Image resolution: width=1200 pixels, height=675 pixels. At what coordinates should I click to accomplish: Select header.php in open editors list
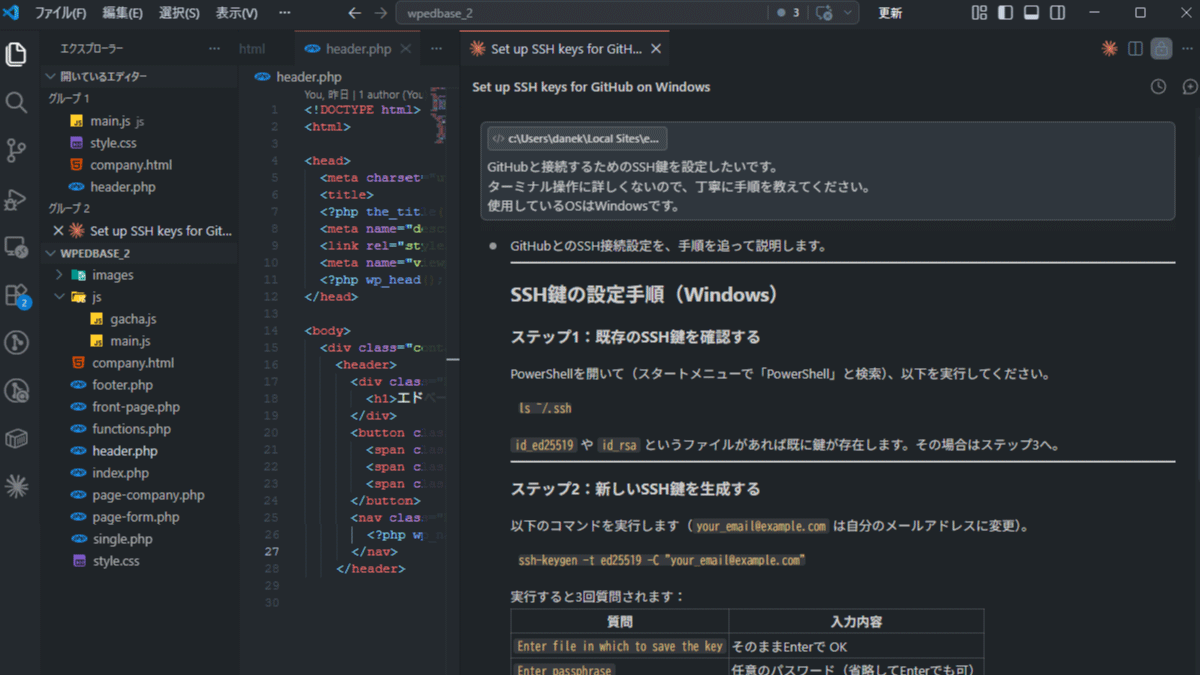click(139, 187)
